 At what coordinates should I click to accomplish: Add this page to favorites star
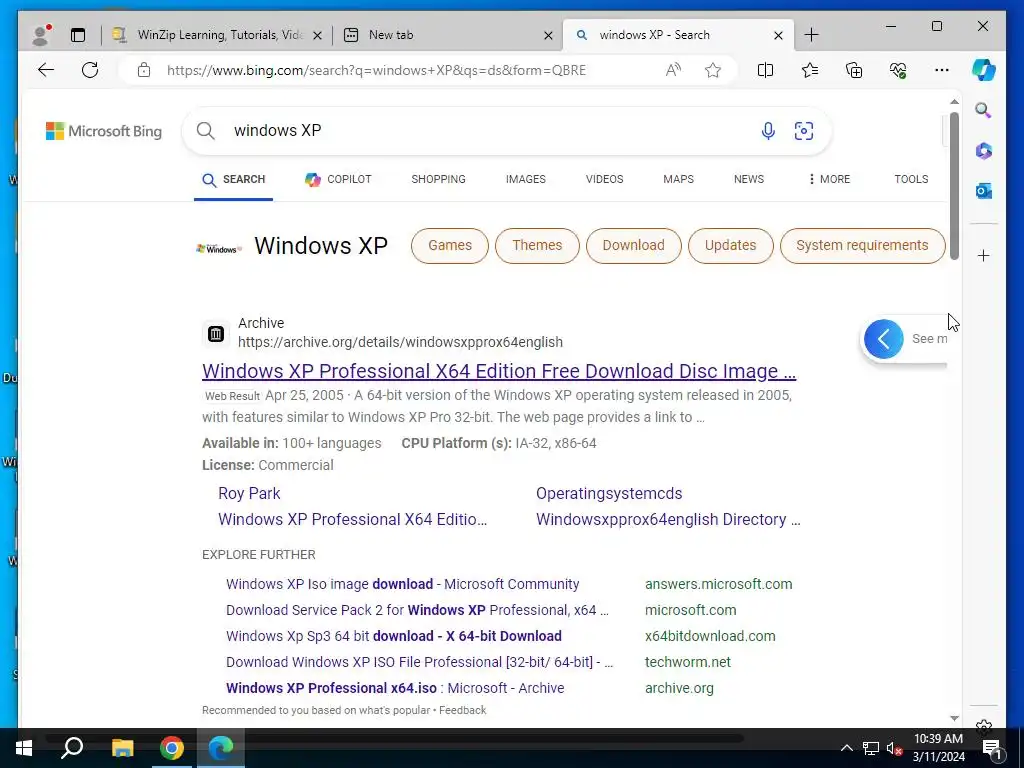click(712, 70)
